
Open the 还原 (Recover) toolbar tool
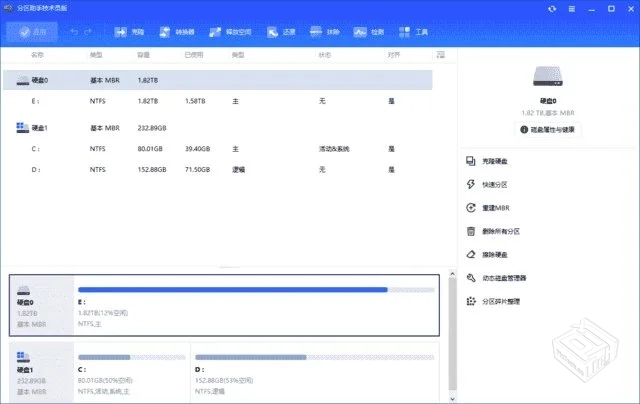280,32
